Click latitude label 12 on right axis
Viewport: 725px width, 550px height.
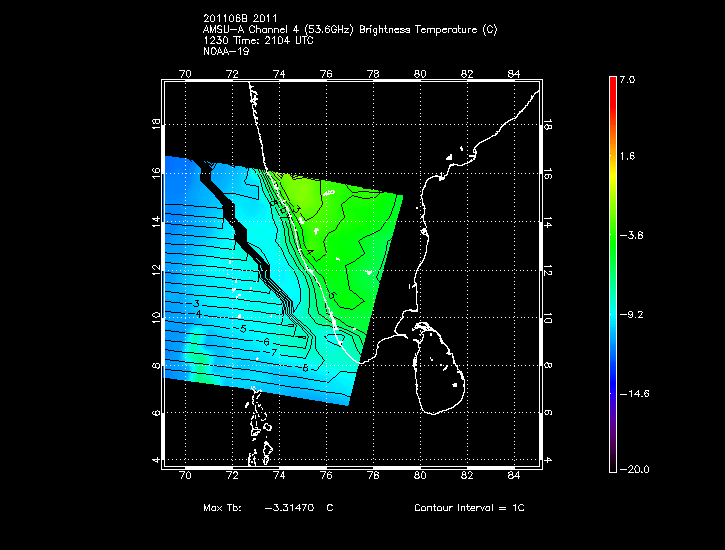(547, 270)
